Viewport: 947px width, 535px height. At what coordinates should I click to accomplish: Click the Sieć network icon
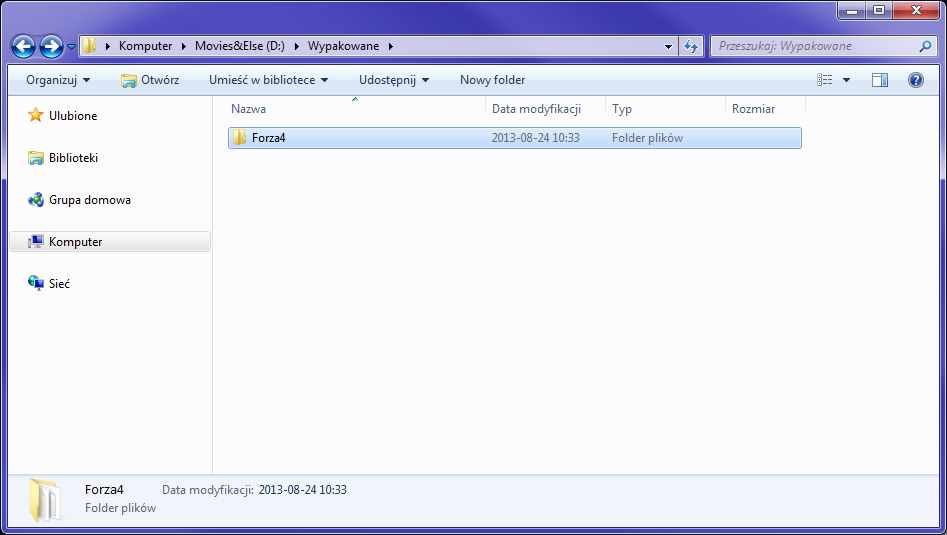coord(36,283)
